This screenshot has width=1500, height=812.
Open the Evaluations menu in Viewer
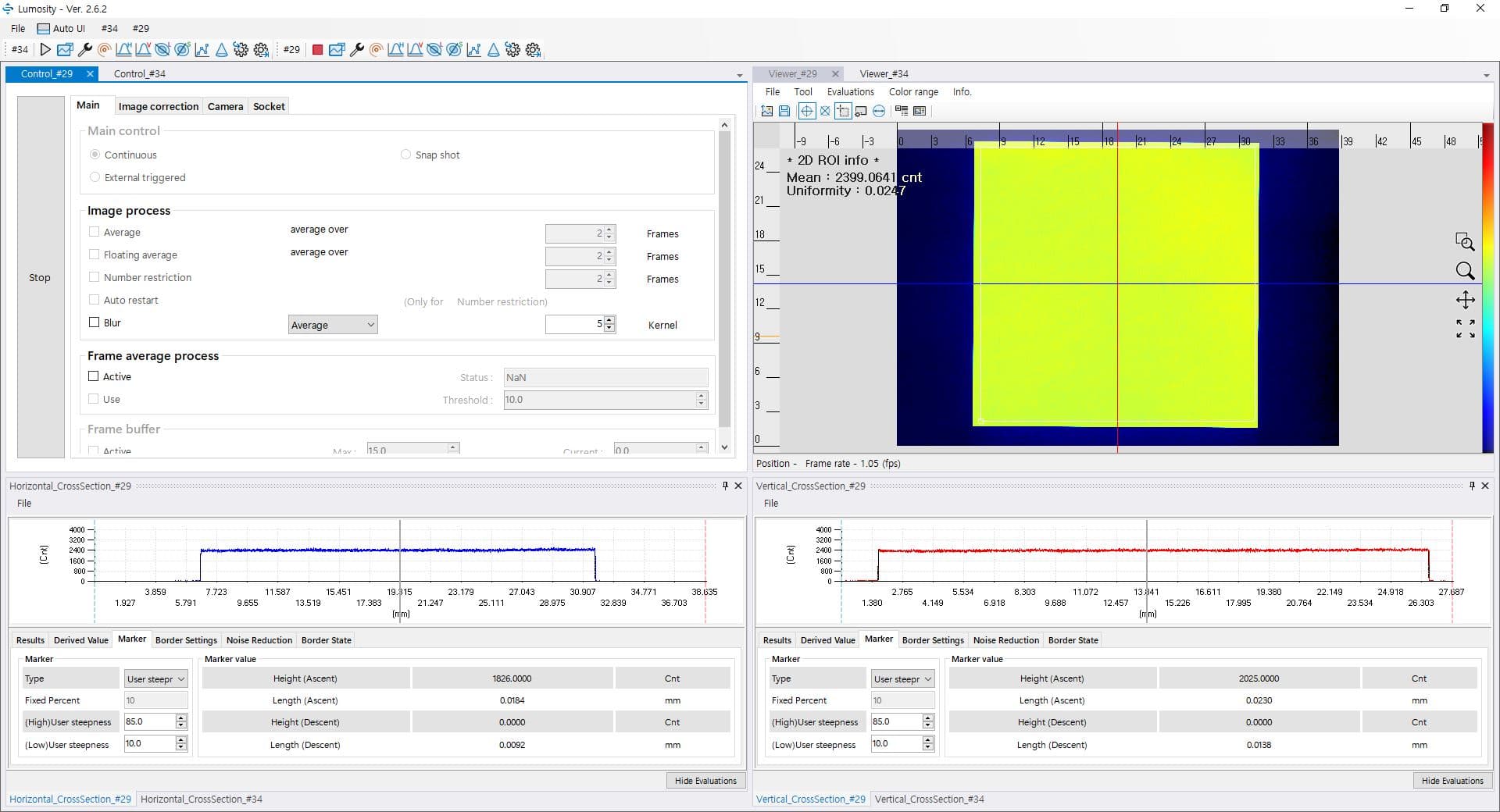(x=851, y=92)
